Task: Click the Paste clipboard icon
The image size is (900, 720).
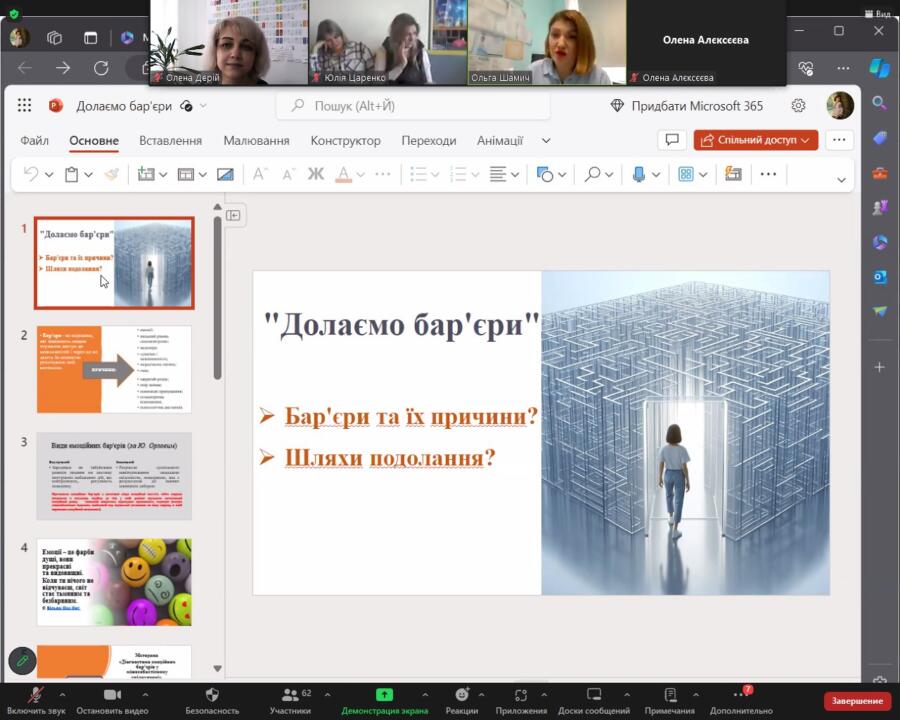Action: [72, 174]
